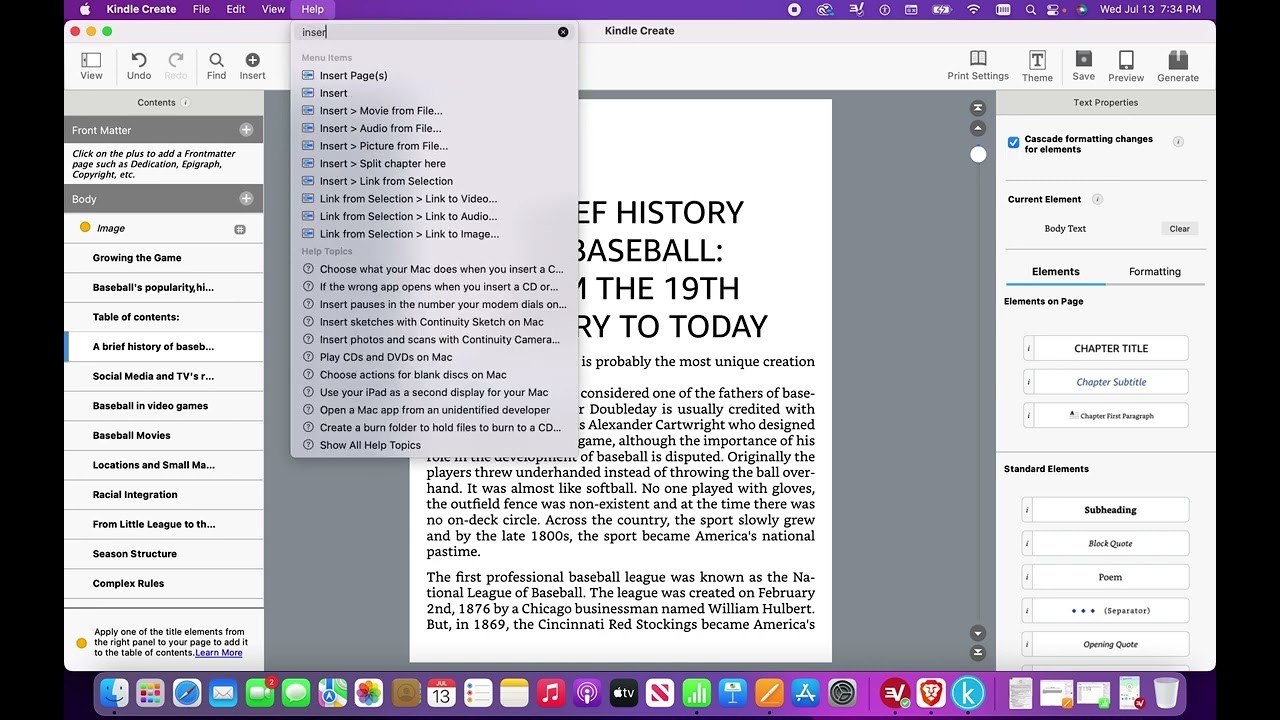Go to next page arrow

click(978, 633)
